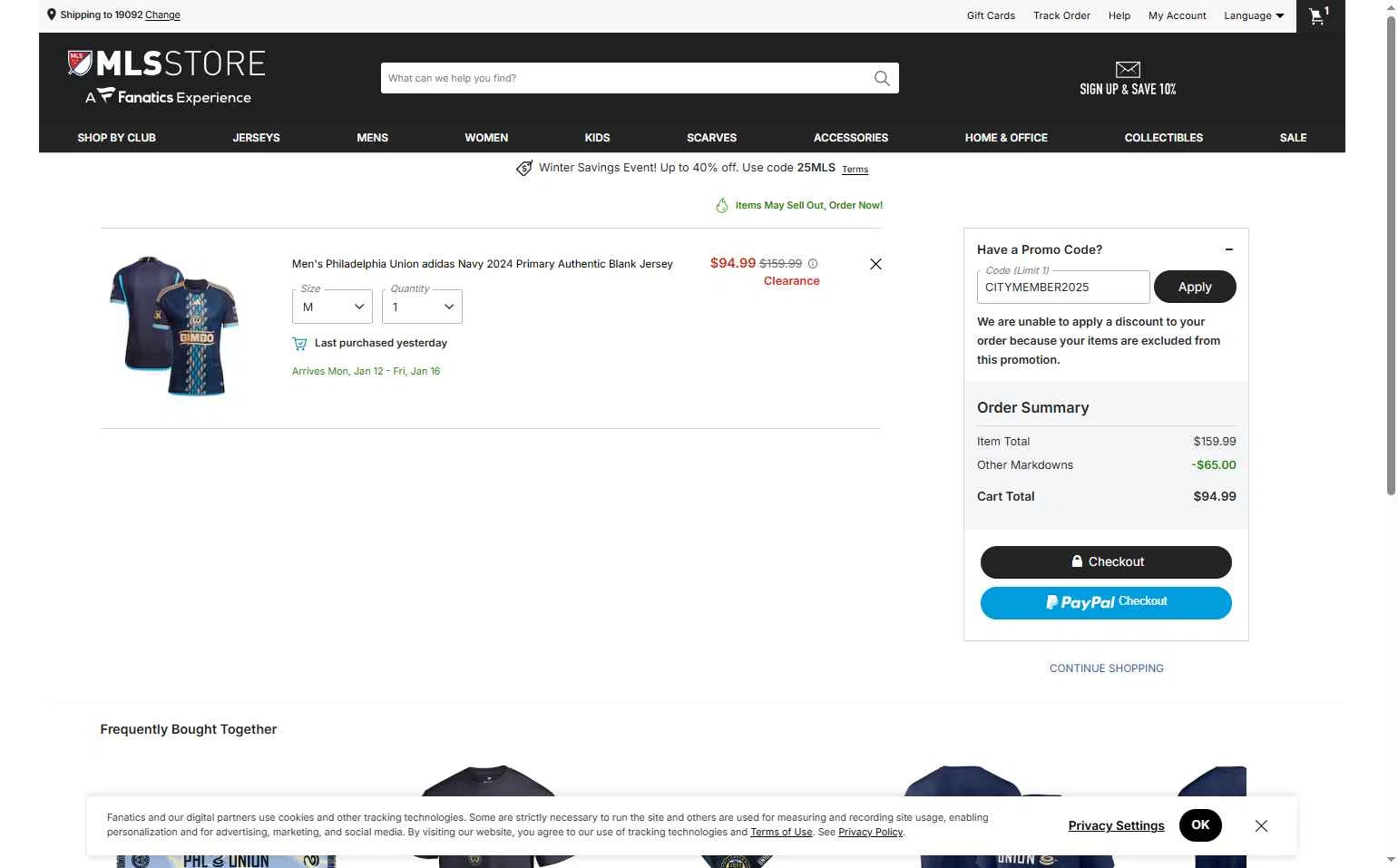Close the cookie banner
The image size is (1398, 868).
tap(1261, 825)
